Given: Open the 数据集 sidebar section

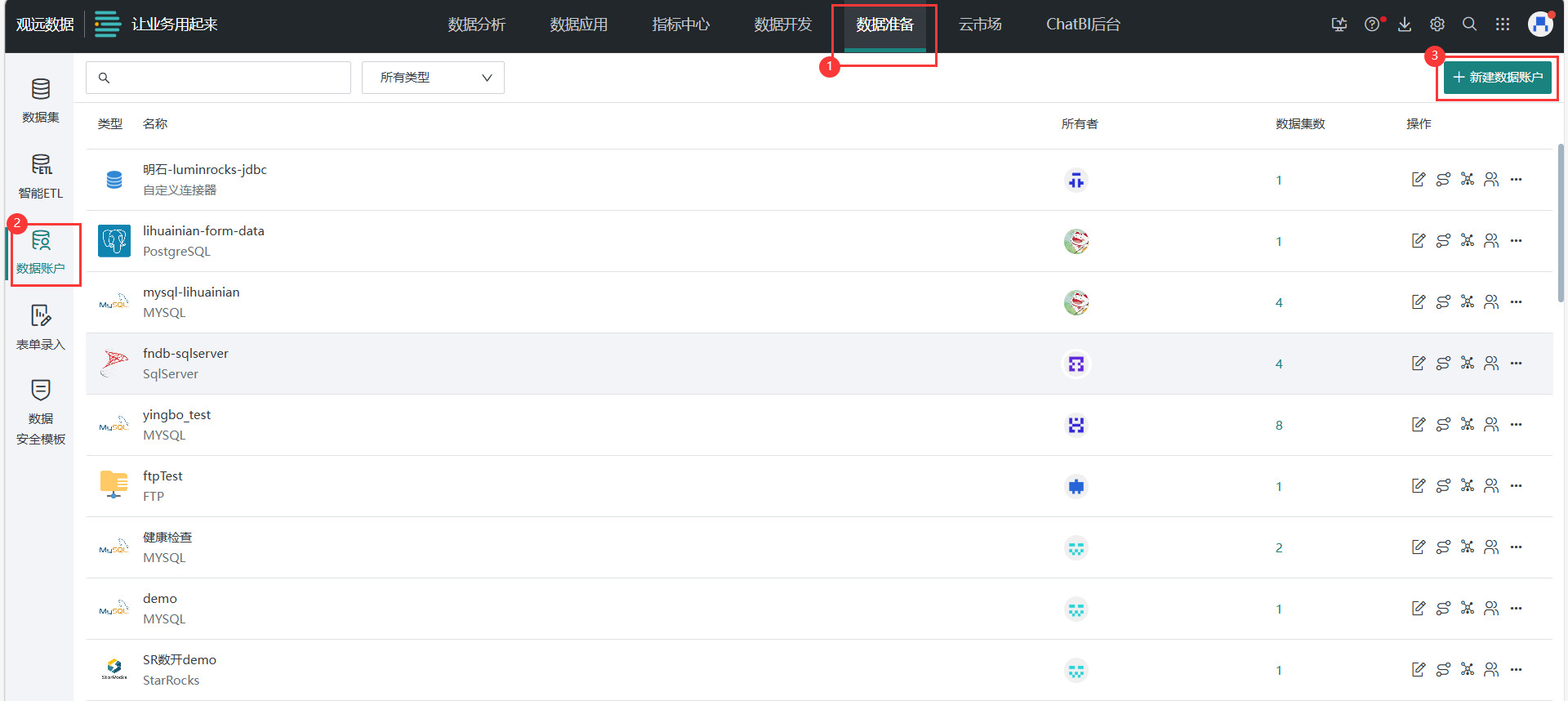Looking at the screenshot, I should coord(40,100).
